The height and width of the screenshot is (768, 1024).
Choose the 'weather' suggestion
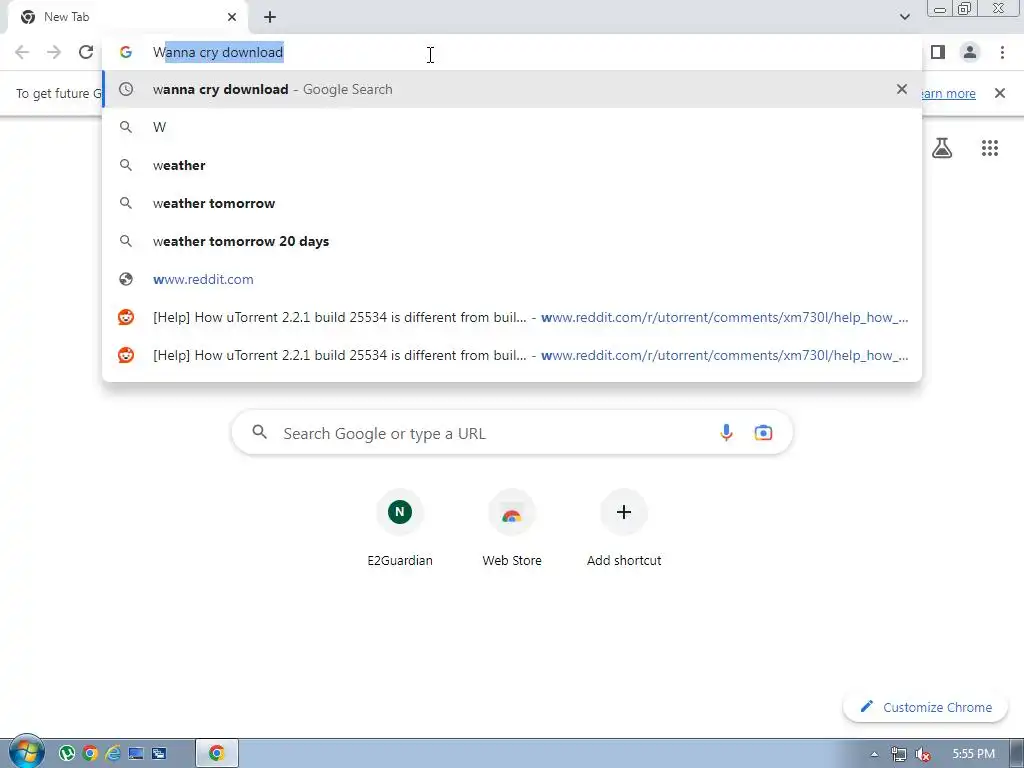point(512,165)
